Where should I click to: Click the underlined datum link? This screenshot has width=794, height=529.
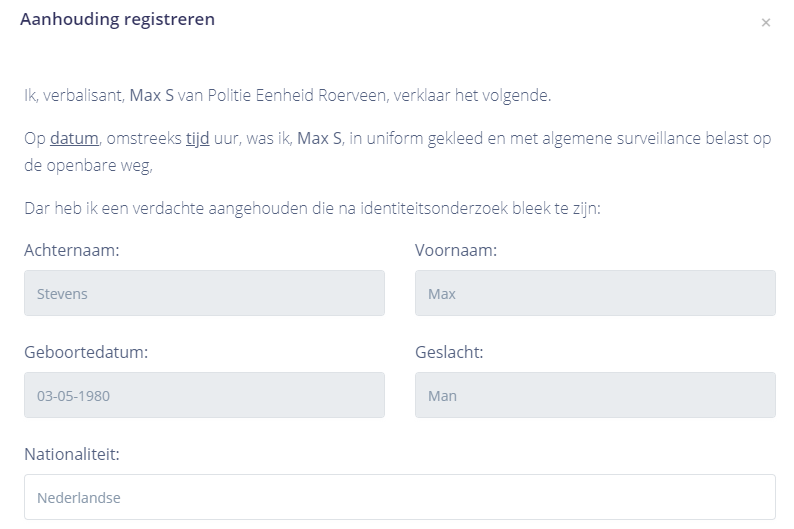(x=74, y=138)
